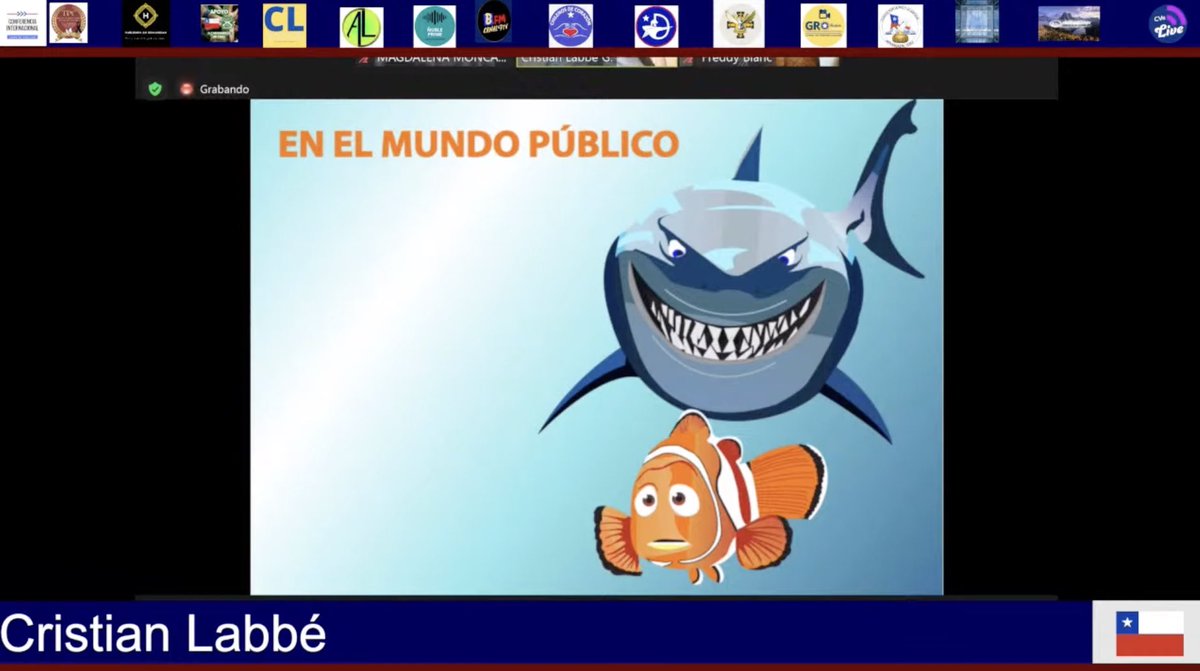Click the Cristian Labbé name caption
1200x671 pixels.
(163, 635)
